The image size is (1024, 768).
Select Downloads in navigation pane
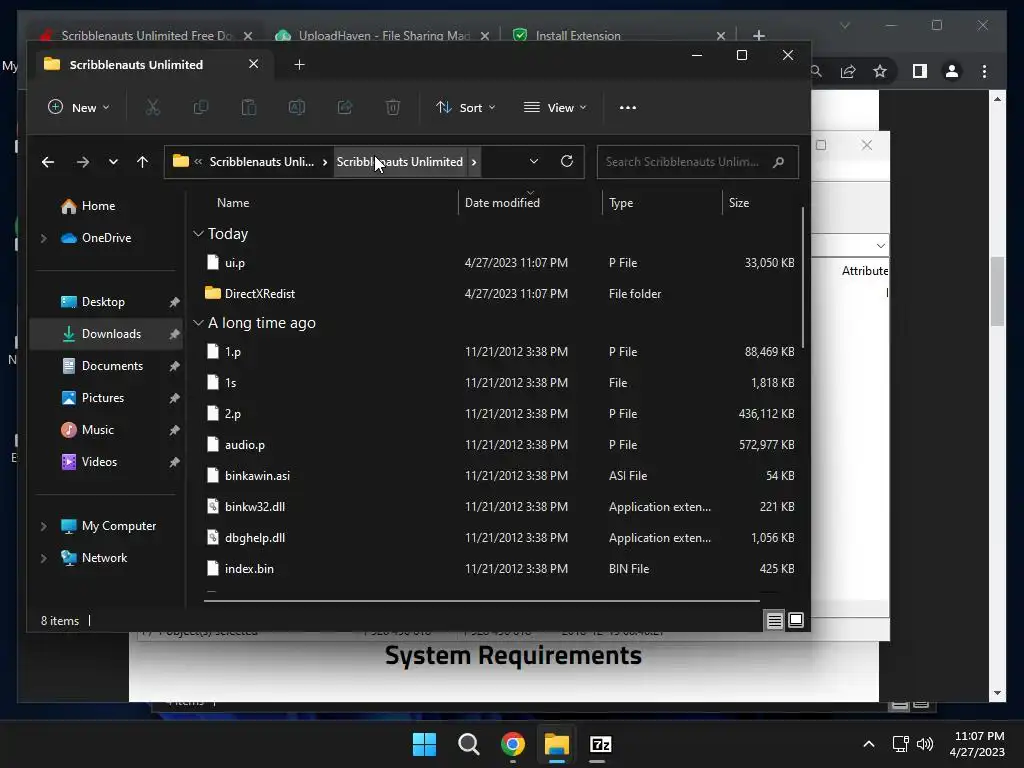pyautogui.click(x=108, y=334)
